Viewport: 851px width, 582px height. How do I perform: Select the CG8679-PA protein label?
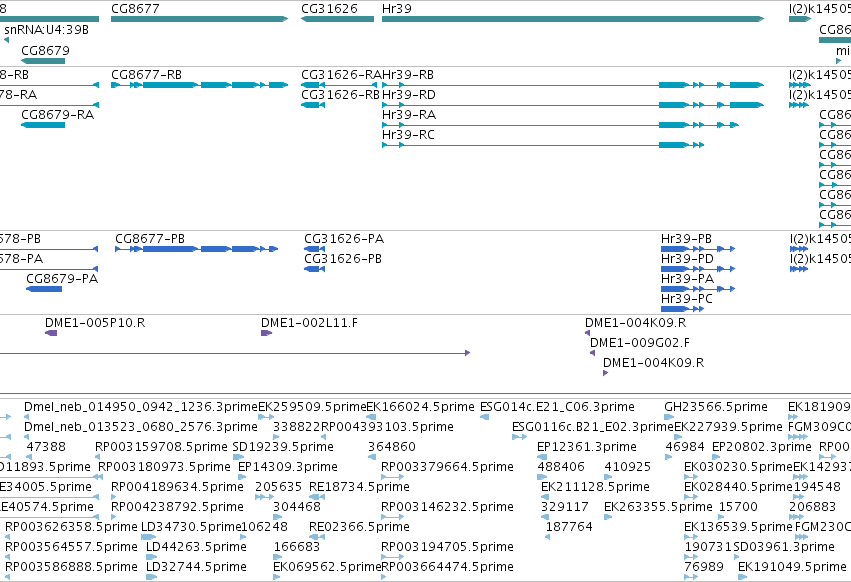pos(62,279)
